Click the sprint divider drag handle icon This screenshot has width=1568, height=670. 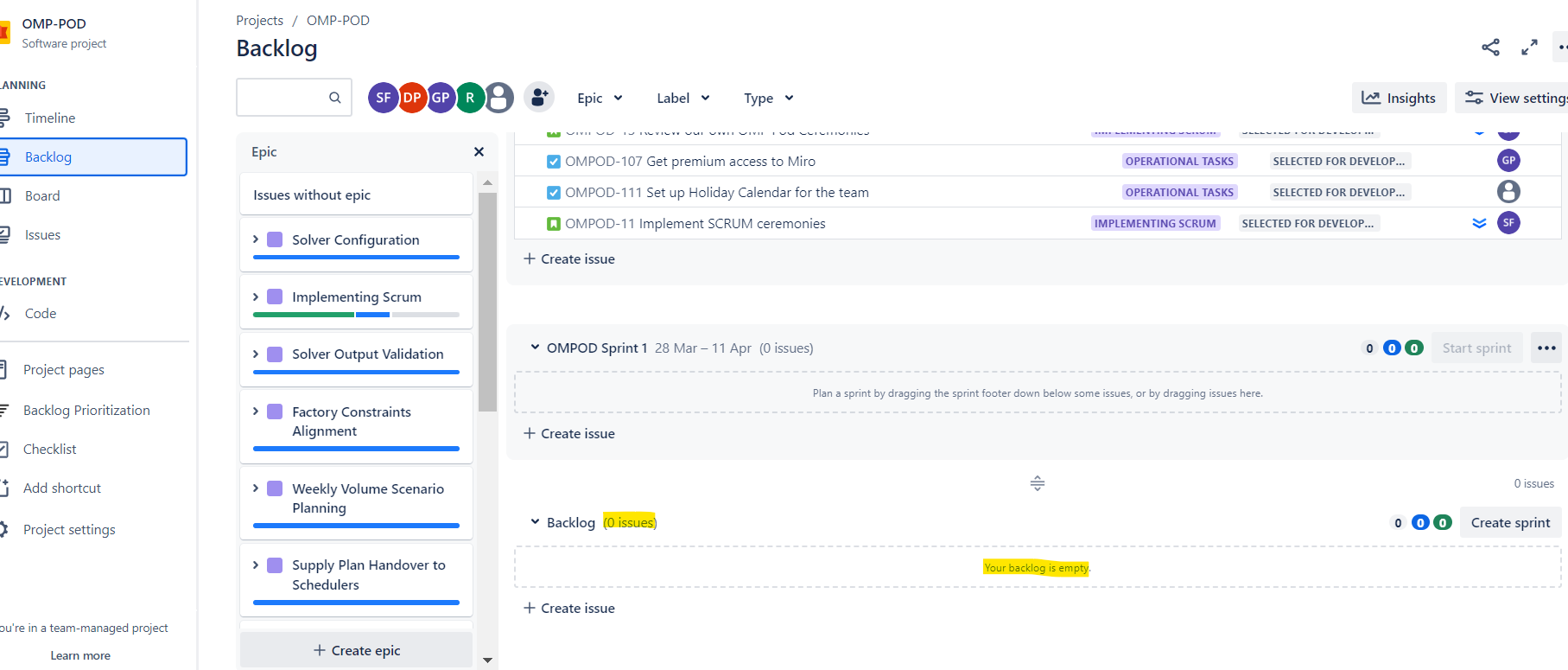1038,483
